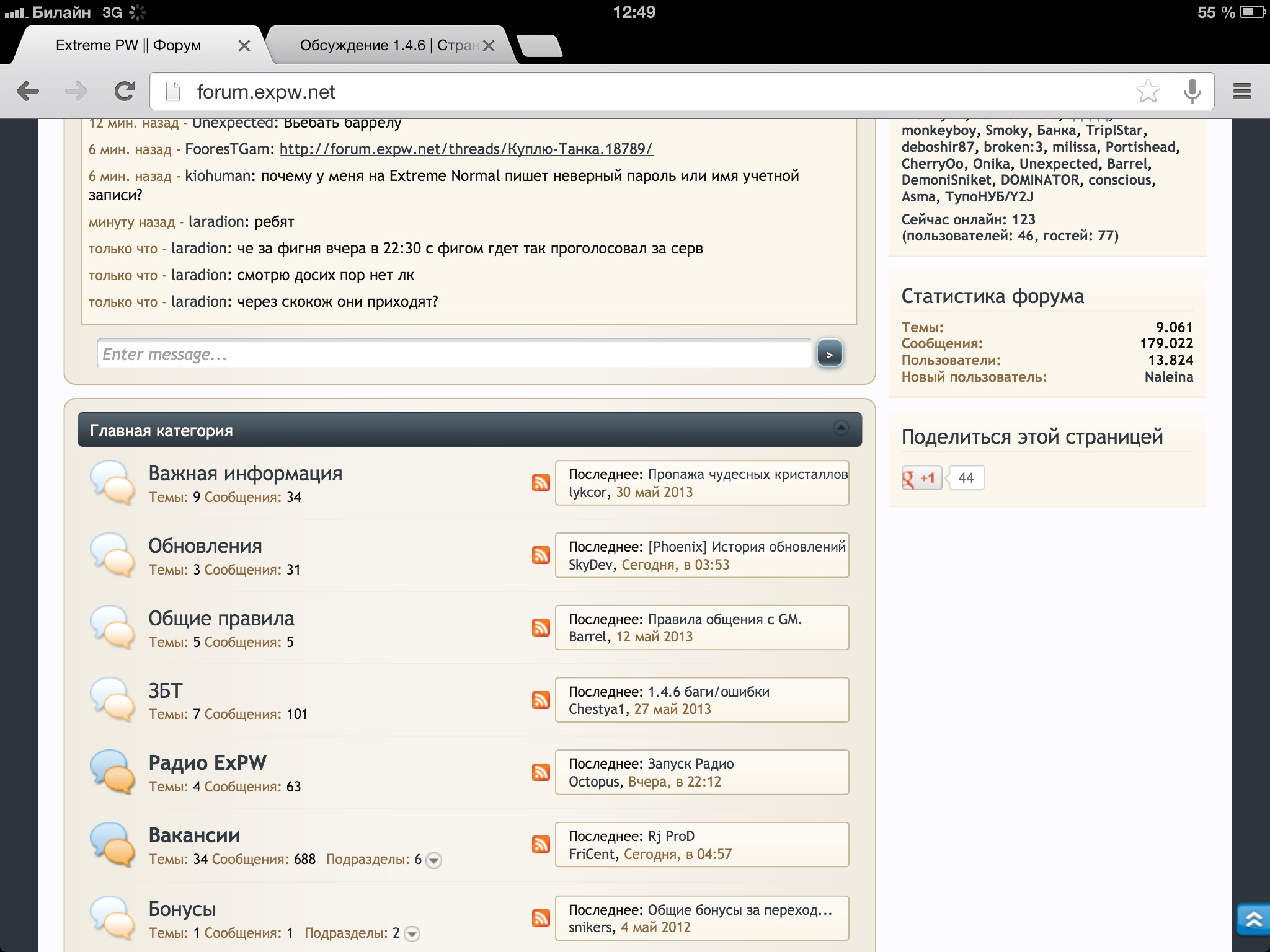The image size is (1270, 952).
Task: Focus the Enter message chat field
Action: point(454,354)
